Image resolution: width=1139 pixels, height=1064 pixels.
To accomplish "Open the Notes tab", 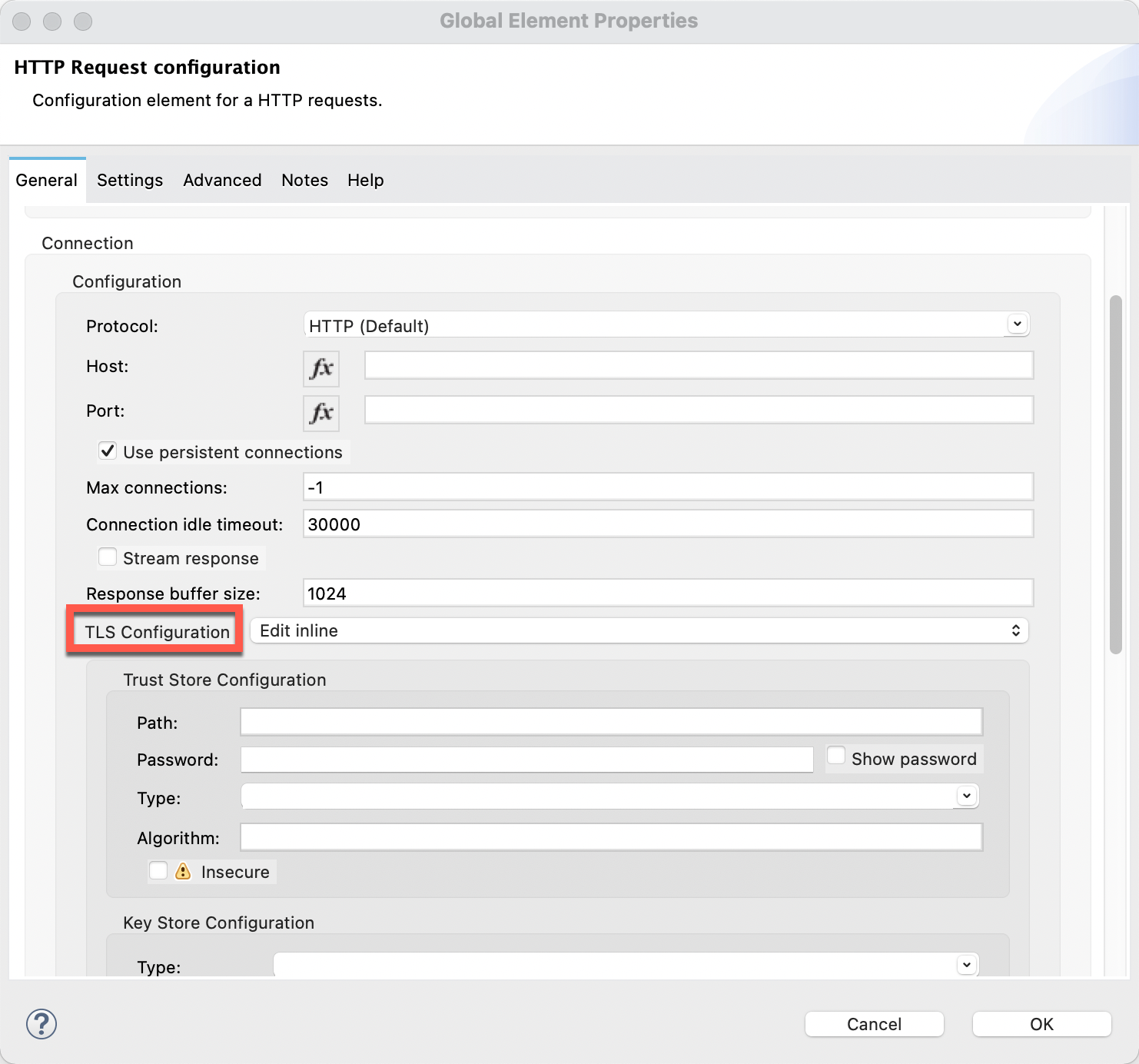I will tap(304, 180).
